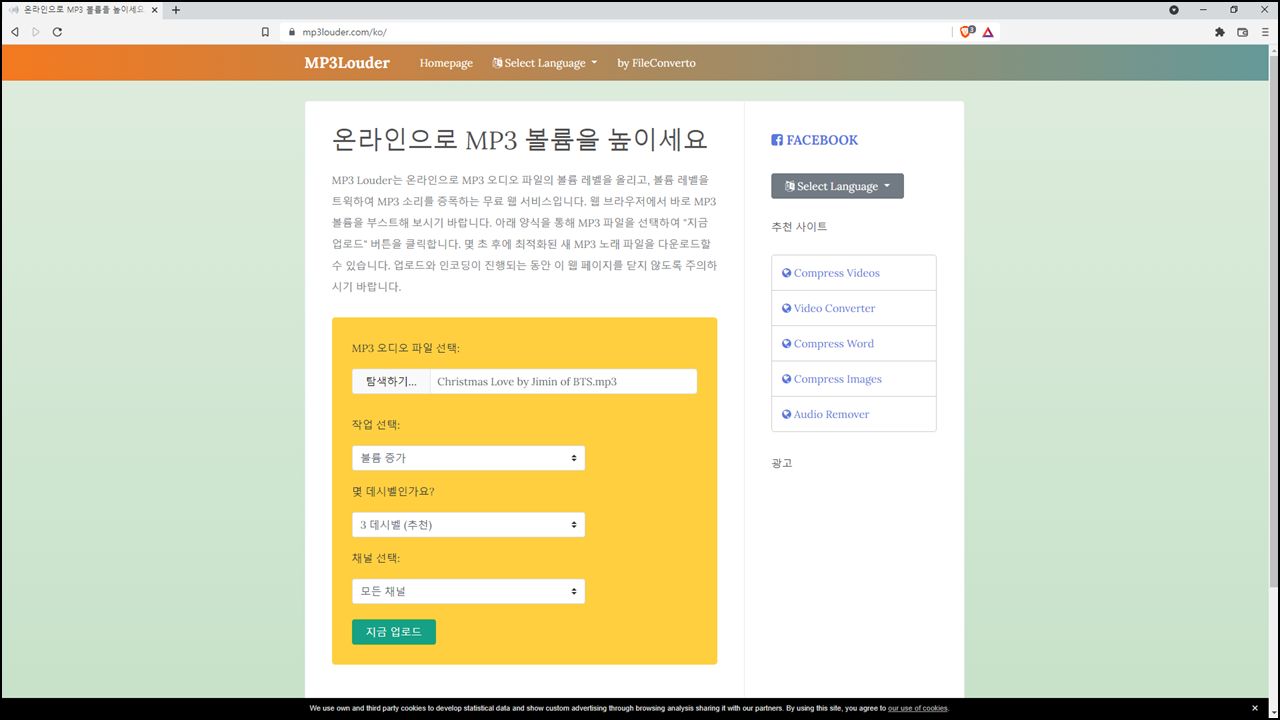The image size is (1280, 720).
Task: Click the label 작업 선택:
Action: [376, 424]
